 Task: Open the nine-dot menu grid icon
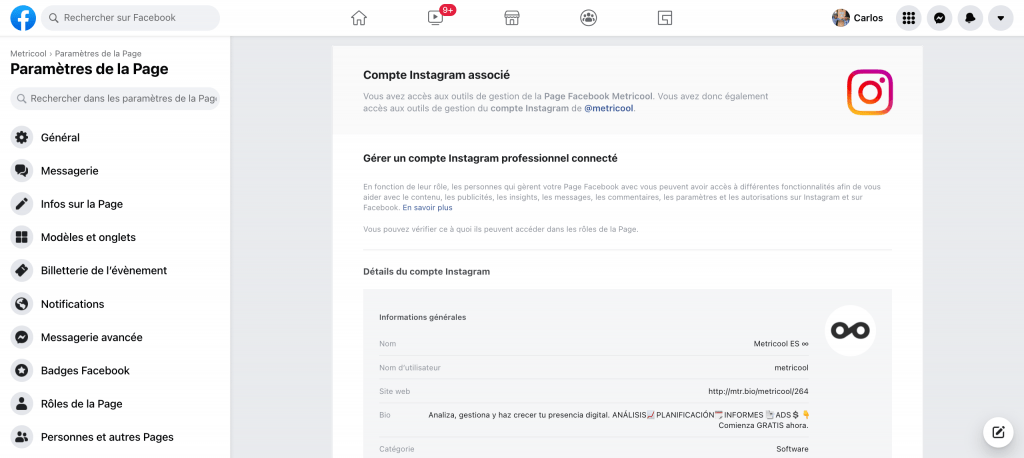(x=908, y=18)
